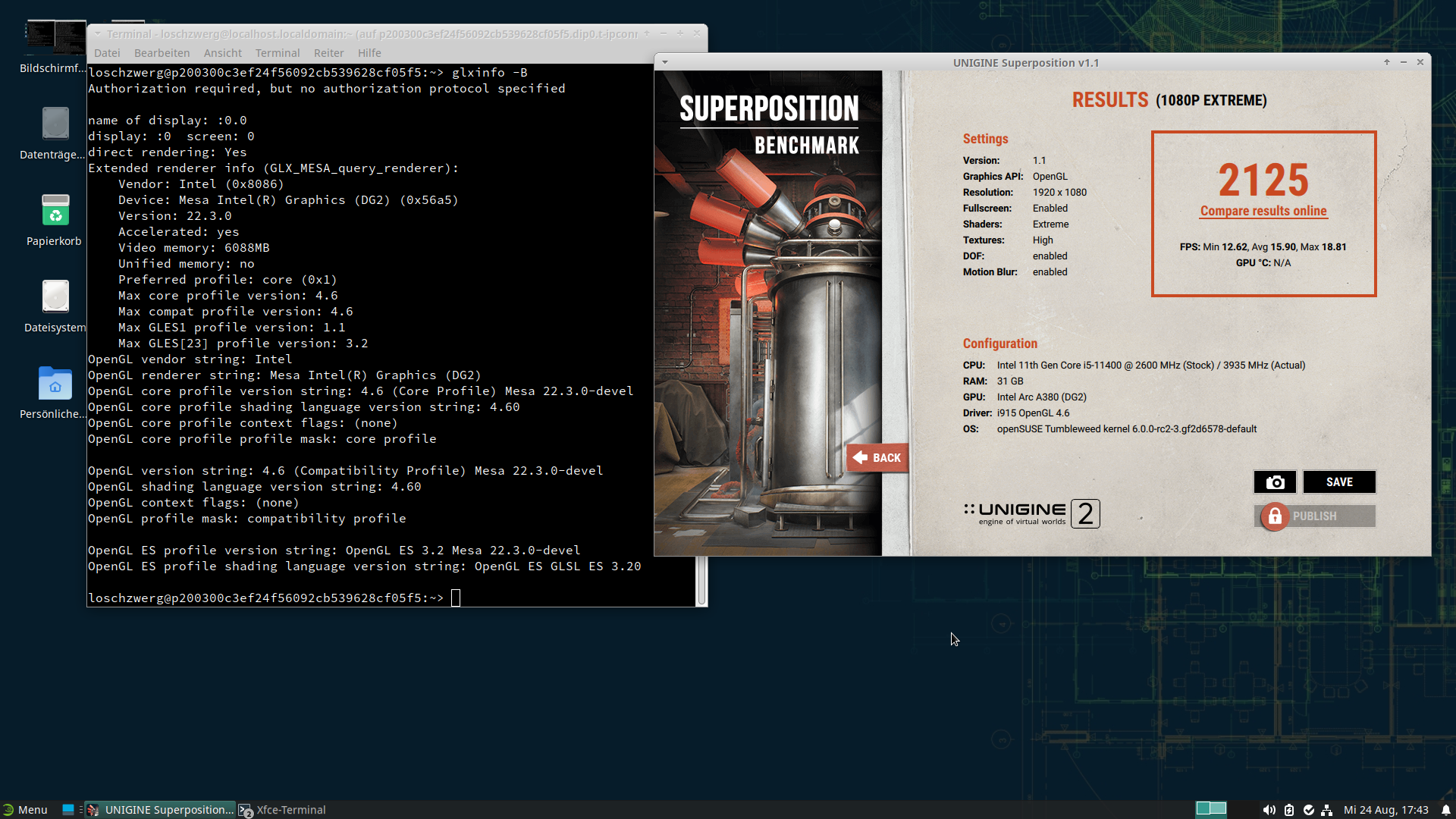Viewport: 1456px width, 819px height.
Task: Open the Persönliche home folder icon
Action: 55,384
